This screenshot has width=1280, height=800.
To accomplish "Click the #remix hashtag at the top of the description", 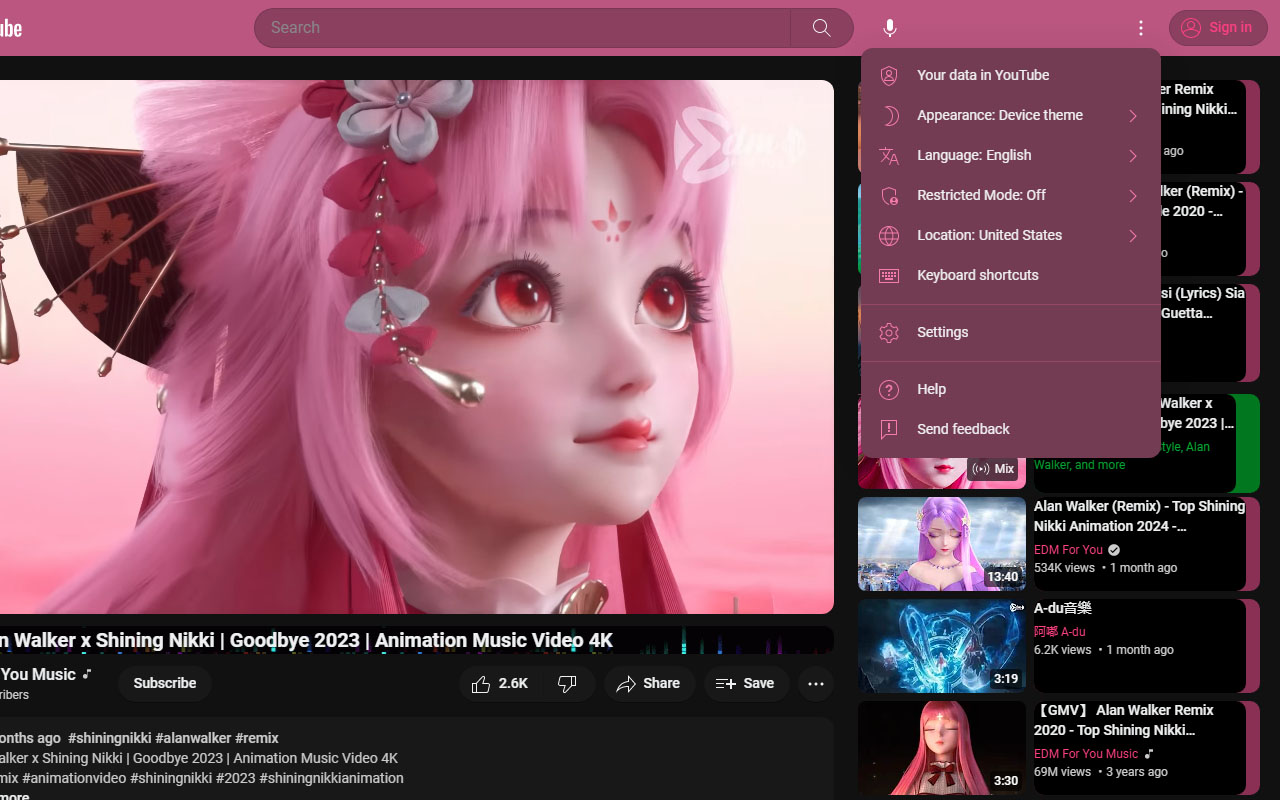I will point(257,738).
